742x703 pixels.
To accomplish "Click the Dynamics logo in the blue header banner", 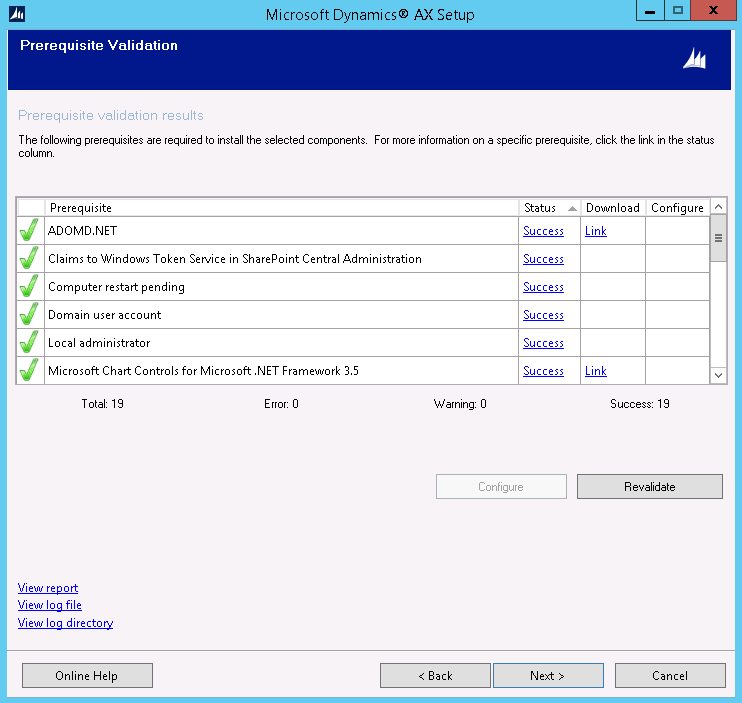I will 694,59.
